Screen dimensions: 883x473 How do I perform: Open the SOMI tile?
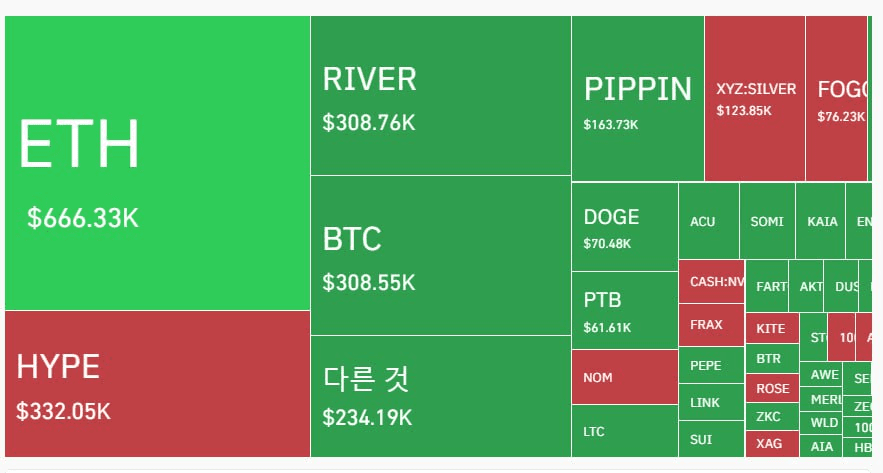[x=767, y=222]
